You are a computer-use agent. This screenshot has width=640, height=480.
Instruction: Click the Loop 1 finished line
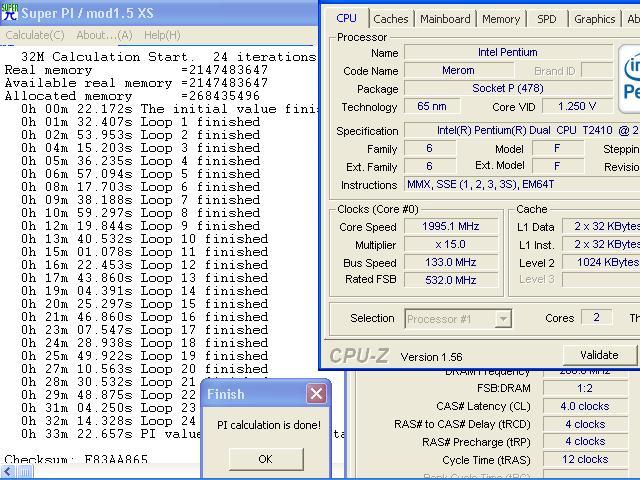coord(141,122)
